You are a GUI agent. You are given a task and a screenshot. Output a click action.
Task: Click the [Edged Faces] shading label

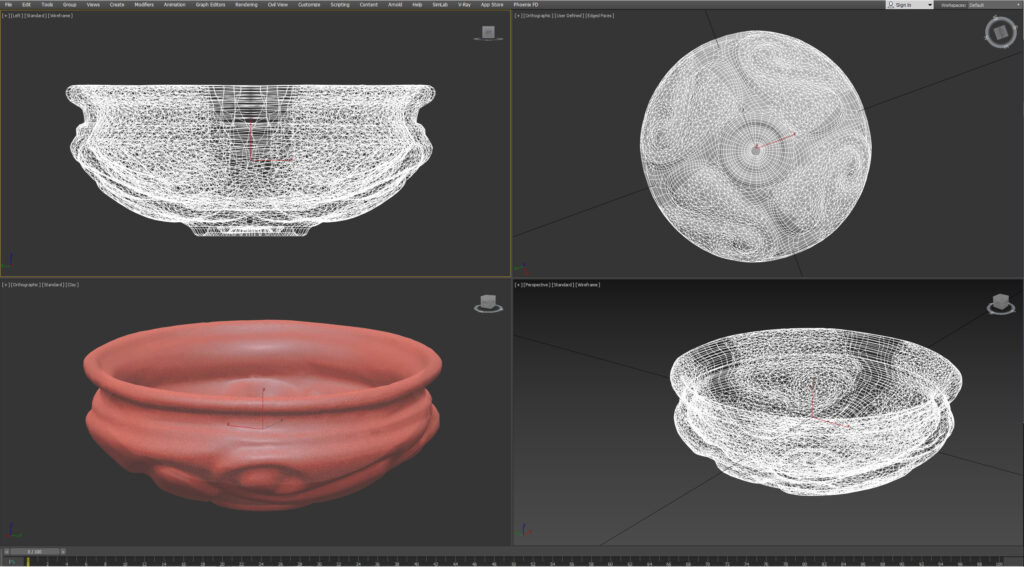(599, 16)
